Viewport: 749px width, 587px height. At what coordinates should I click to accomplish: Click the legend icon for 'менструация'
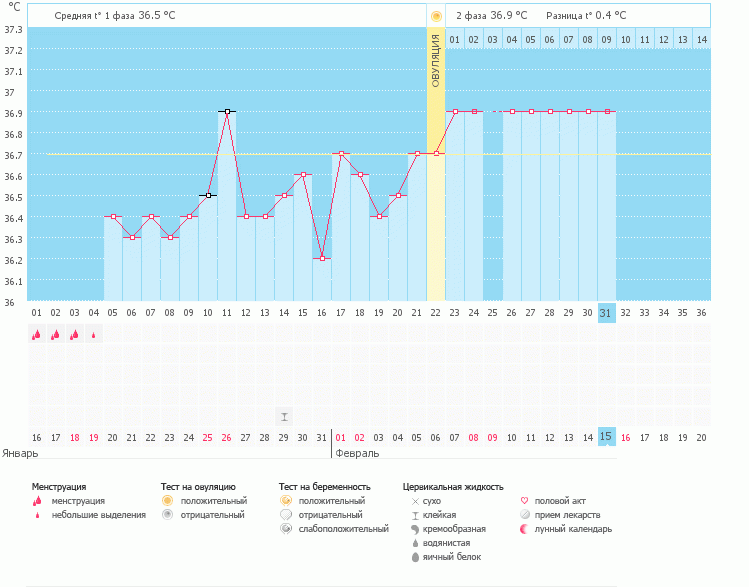(x=37, y=501)
